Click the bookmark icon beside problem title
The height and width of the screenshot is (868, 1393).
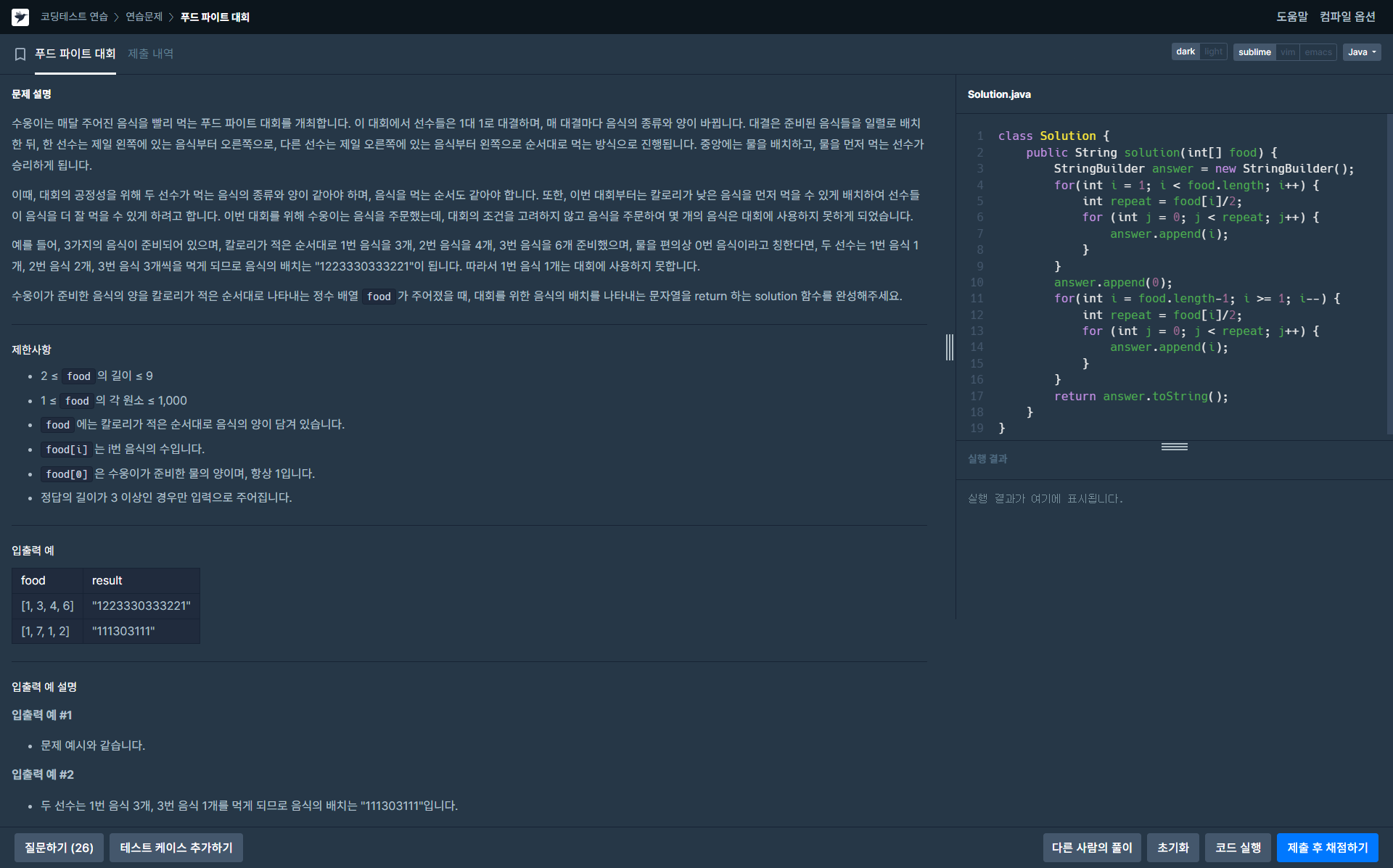point(20,54)
